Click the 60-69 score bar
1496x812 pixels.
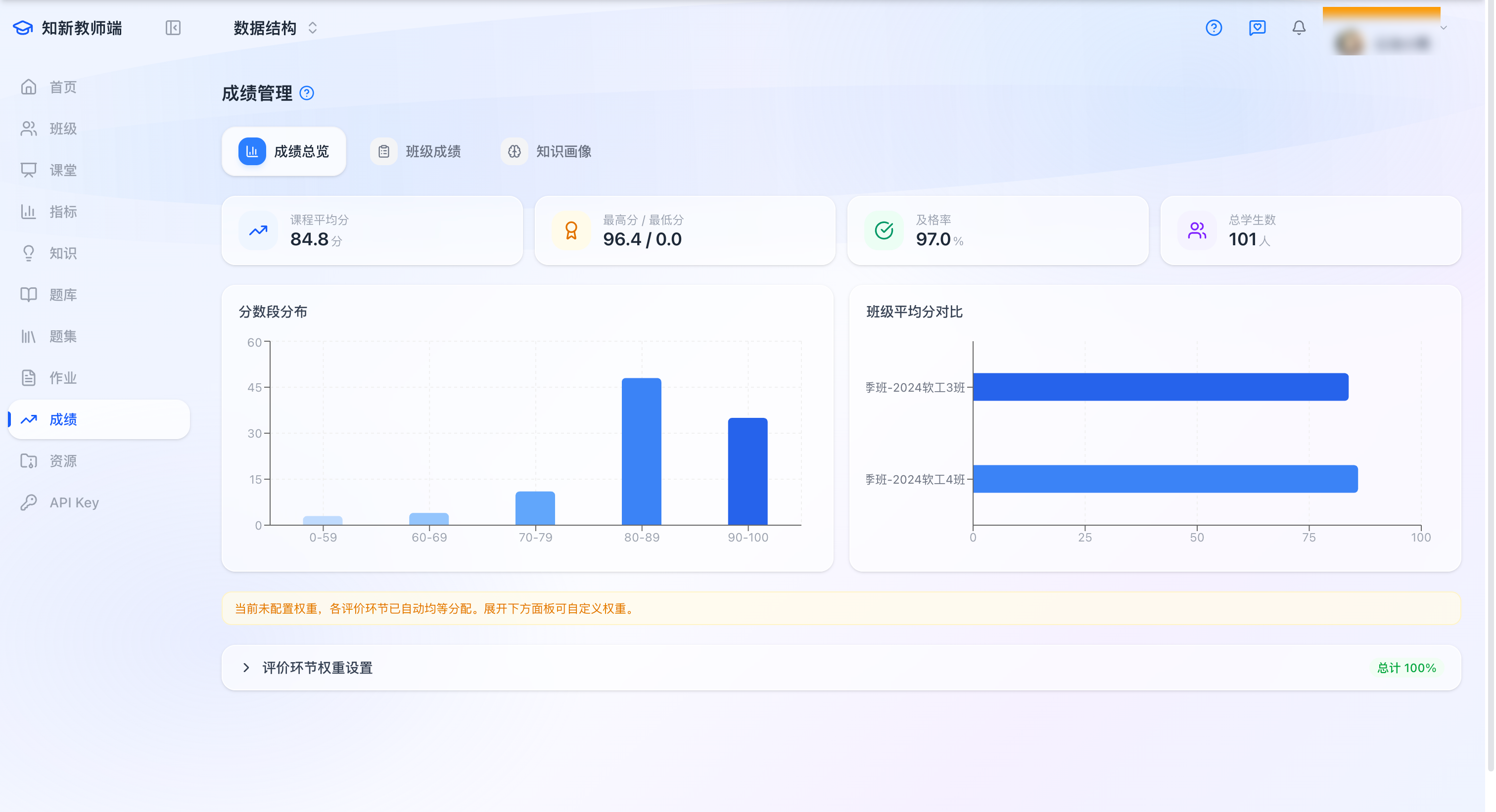[429, 519]
